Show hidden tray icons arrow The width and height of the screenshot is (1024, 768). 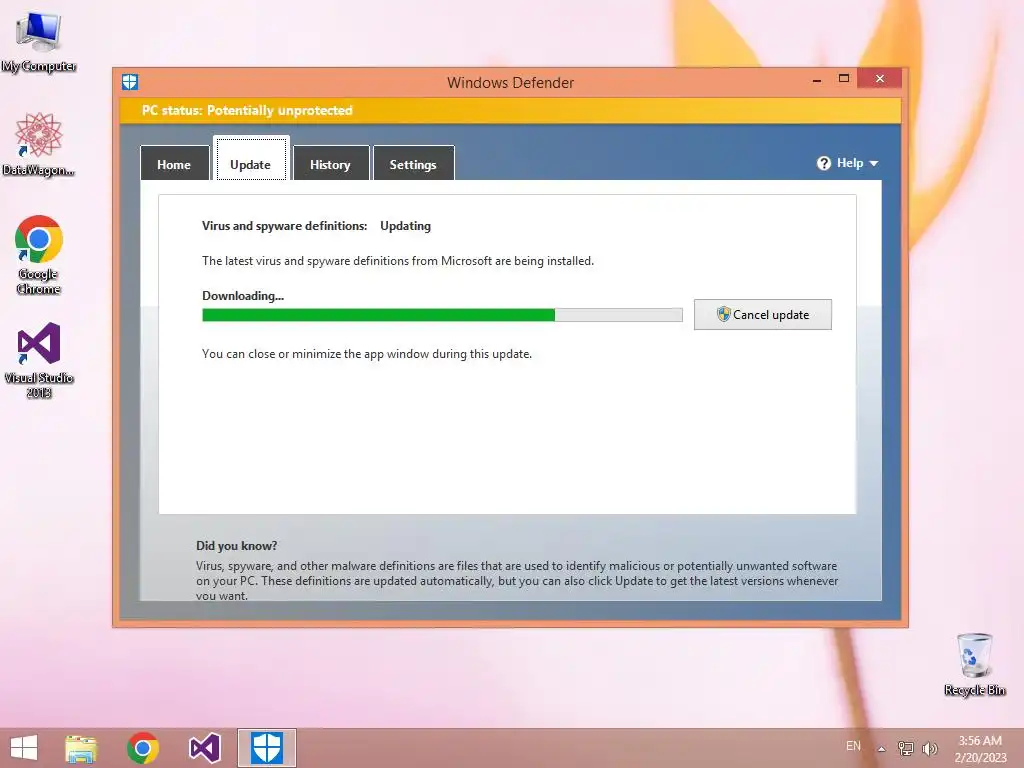(x=882, y=749)
